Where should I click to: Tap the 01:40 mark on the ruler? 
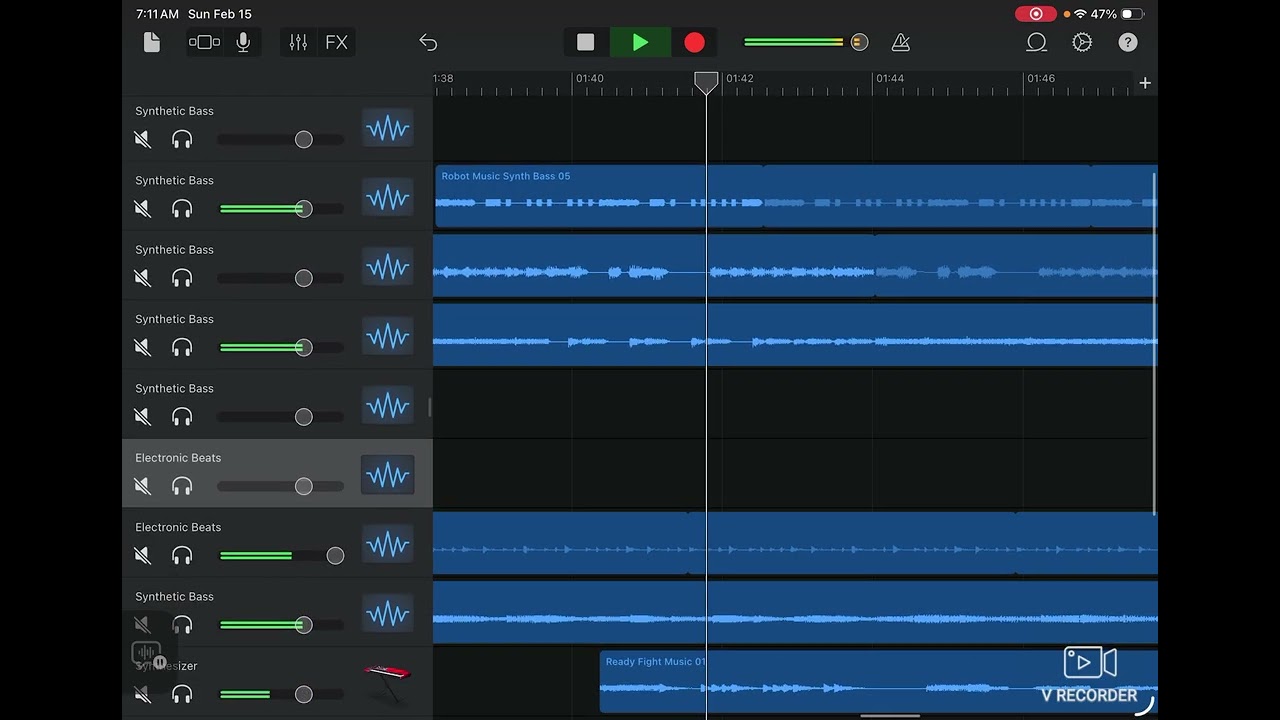pos(589,78)
